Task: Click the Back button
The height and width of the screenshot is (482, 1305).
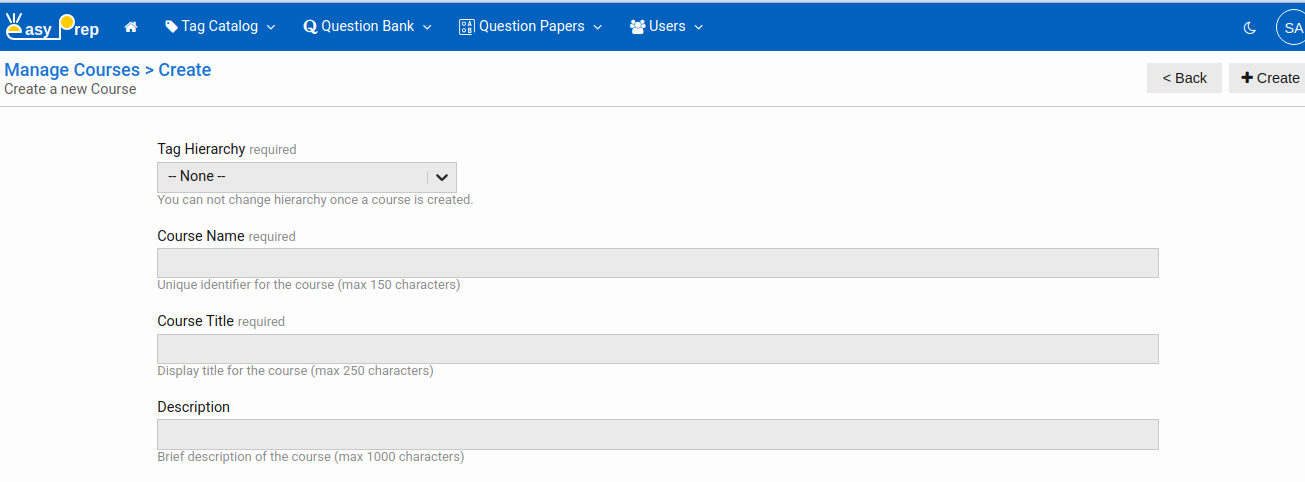Action: tap(1184, 78)
